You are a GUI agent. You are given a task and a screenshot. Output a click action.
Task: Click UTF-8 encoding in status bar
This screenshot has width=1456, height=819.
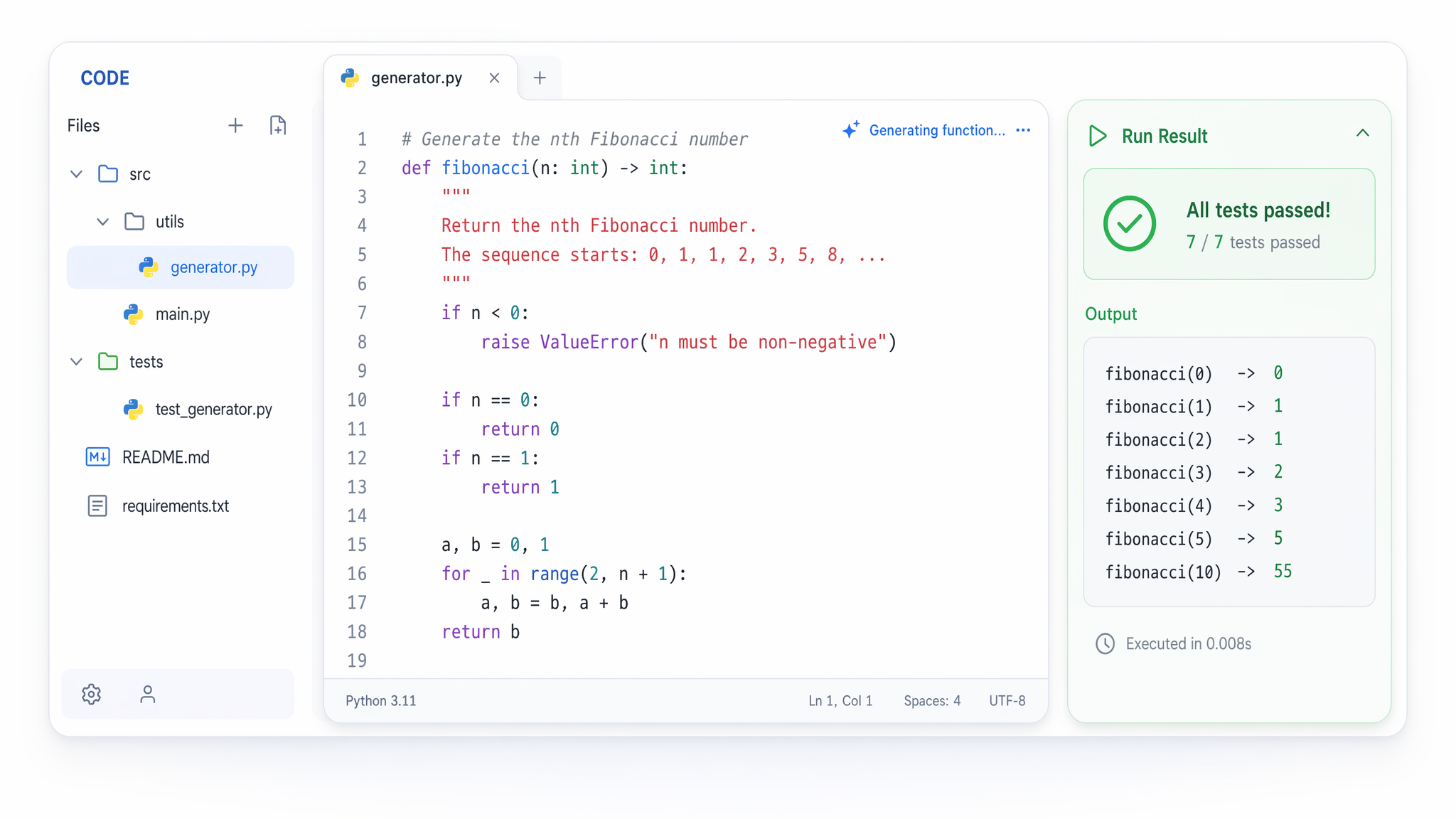click(1007, 701)
